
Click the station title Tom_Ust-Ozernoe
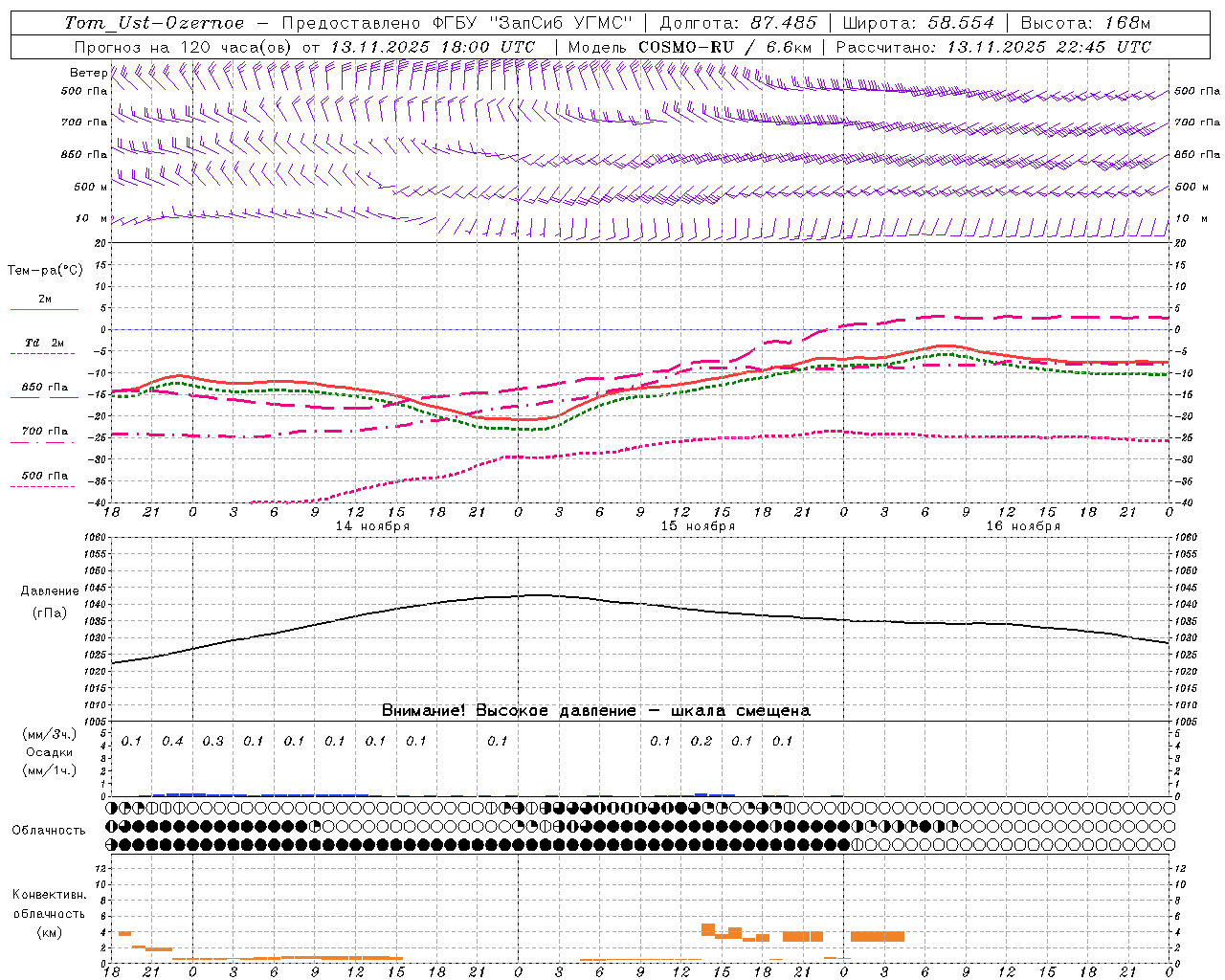[154, 23]
